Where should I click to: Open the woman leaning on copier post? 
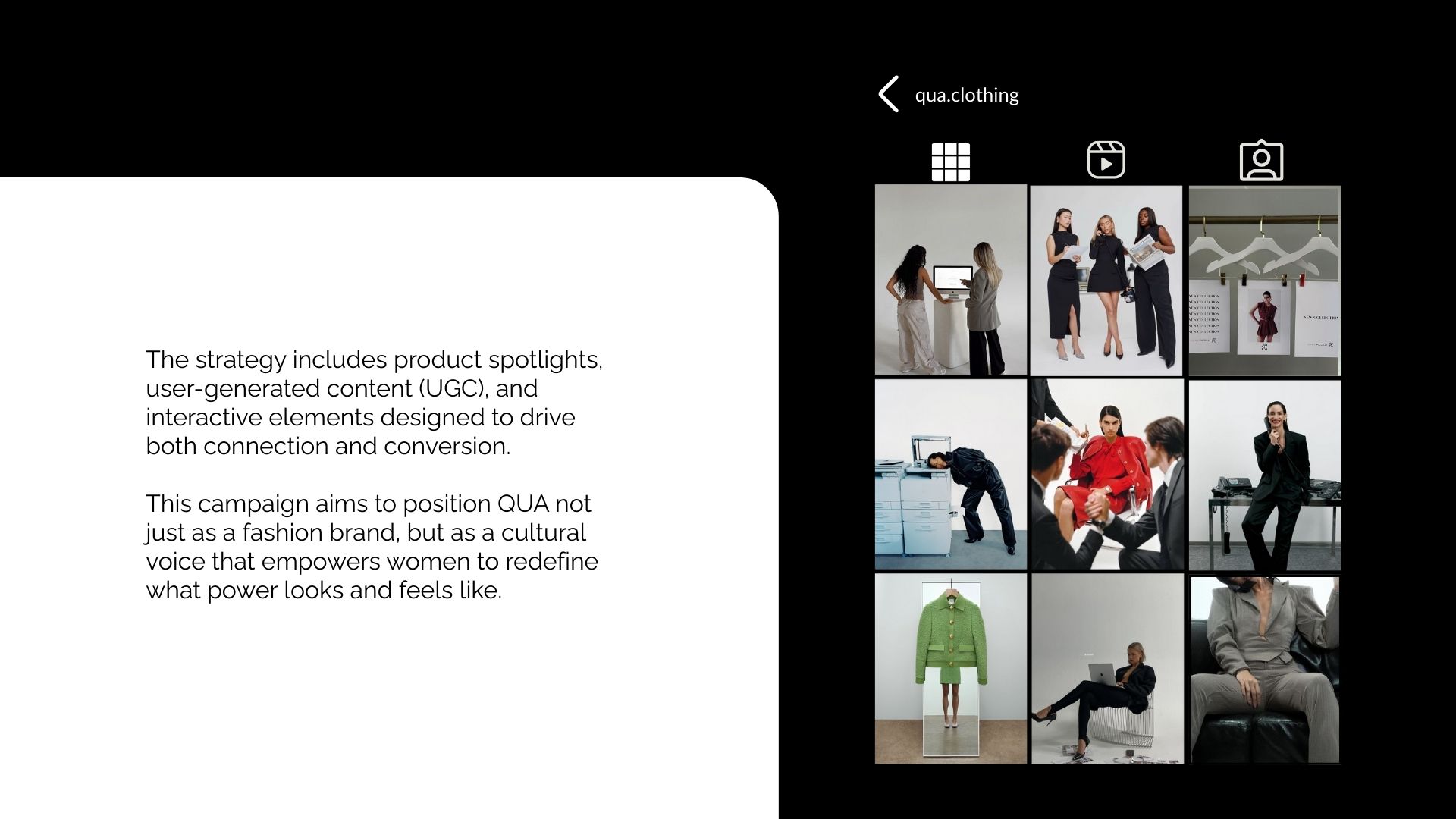(951, 475)
